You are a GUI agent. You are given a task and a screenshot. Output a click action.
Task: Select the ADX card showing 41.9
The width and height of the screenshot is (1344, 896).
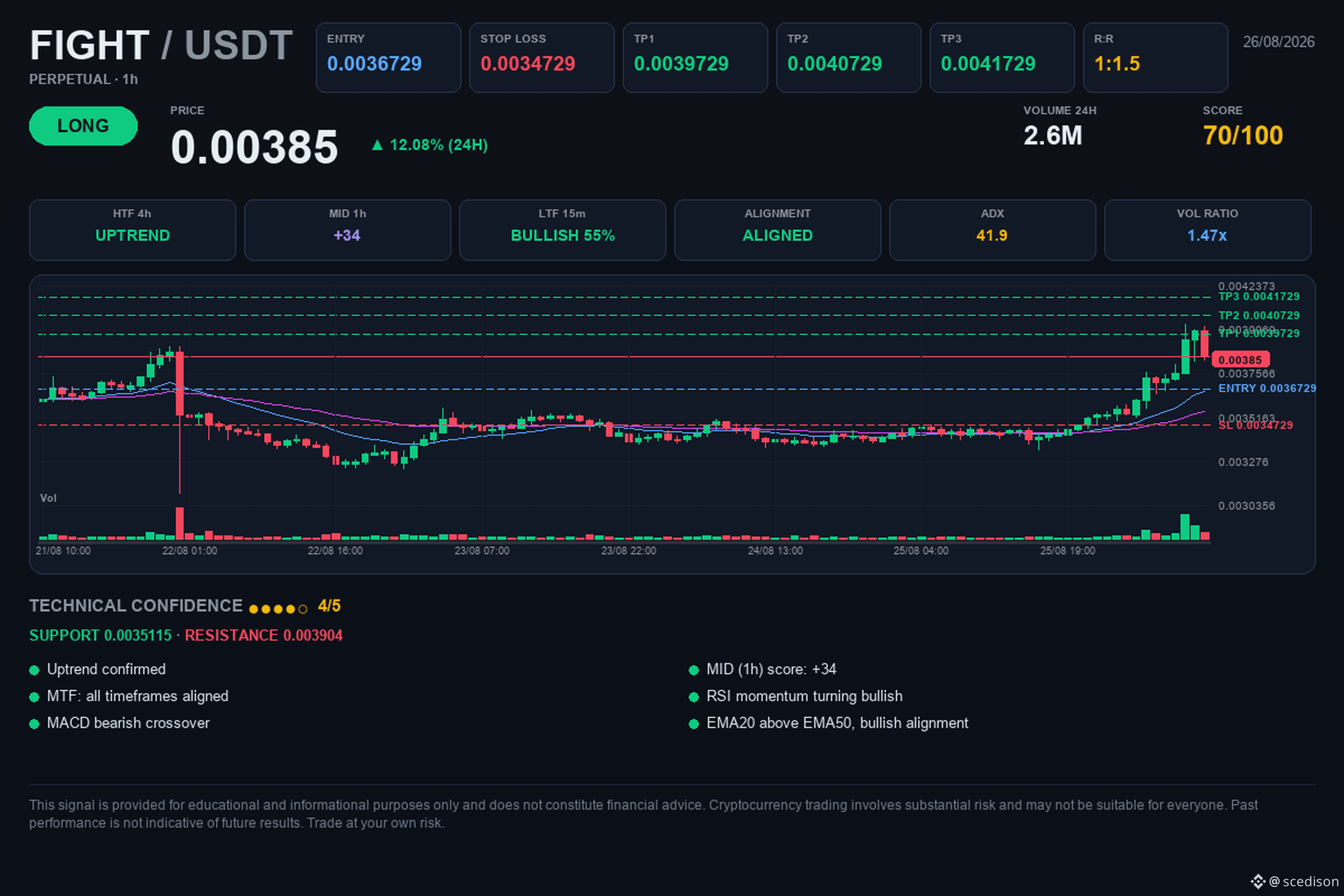click(x=992, y=230)
